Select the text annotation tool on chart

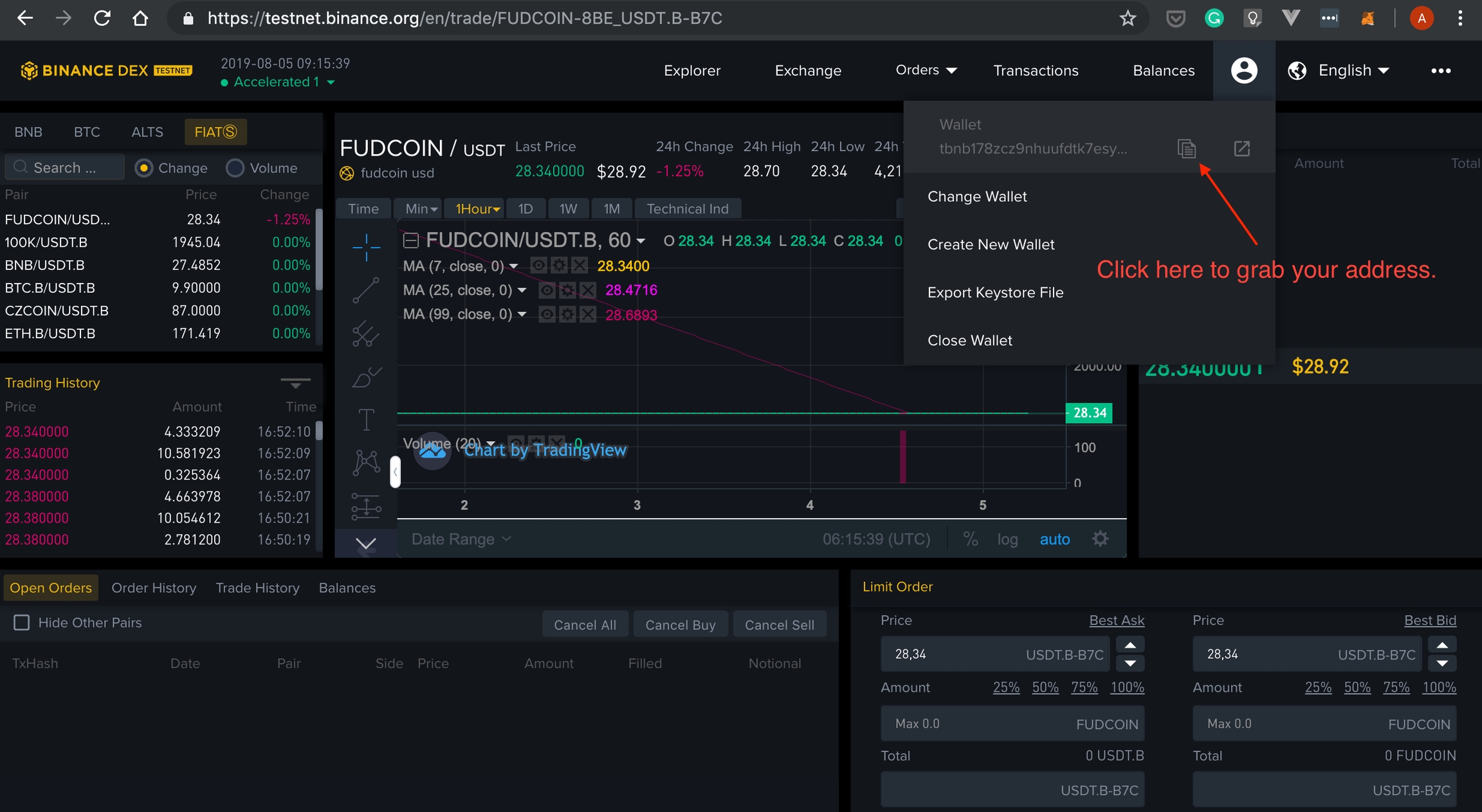(366, 420)
